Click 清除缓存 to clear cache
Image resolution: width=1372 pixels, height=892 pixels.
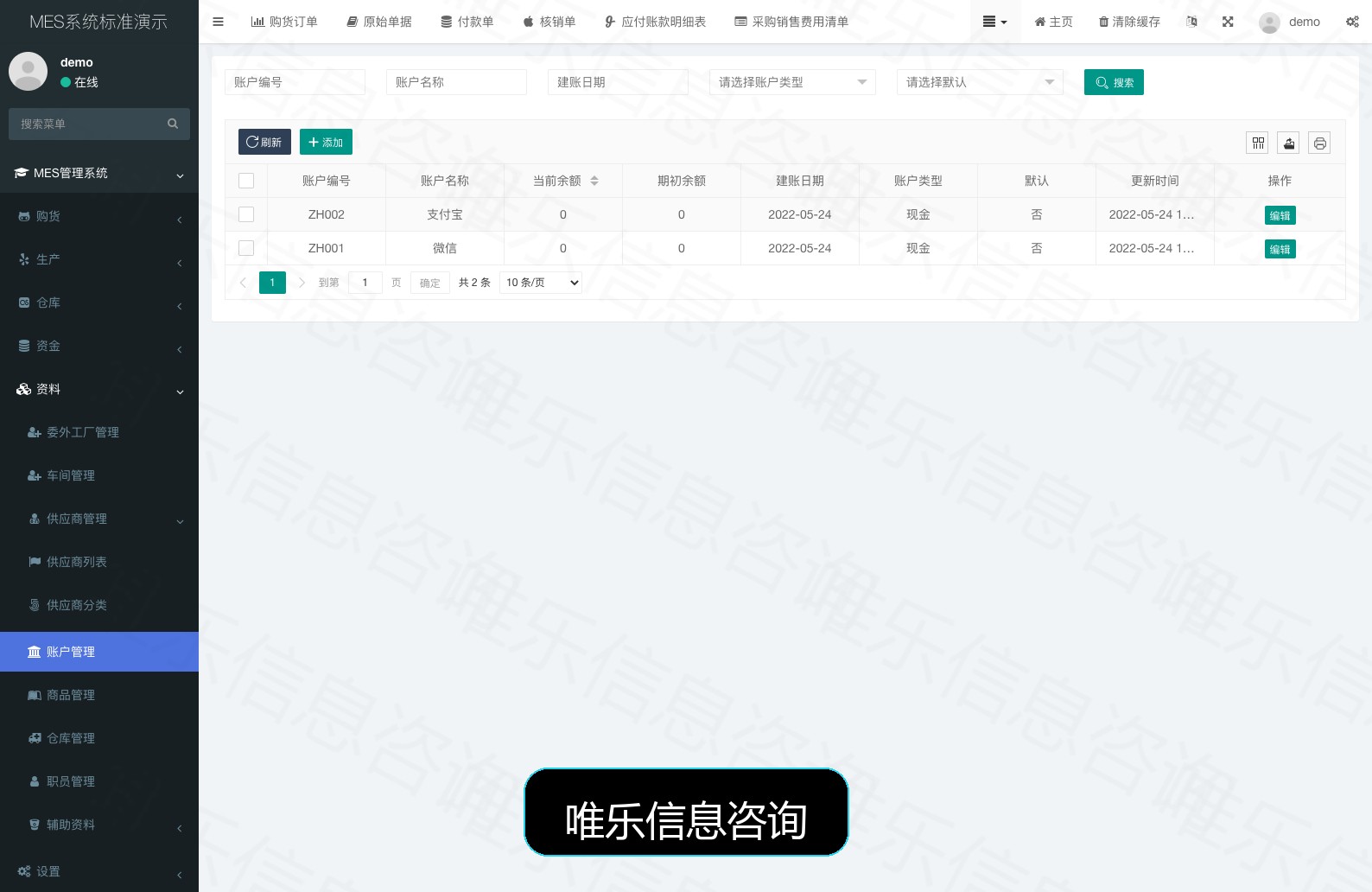pos(1129,22)
